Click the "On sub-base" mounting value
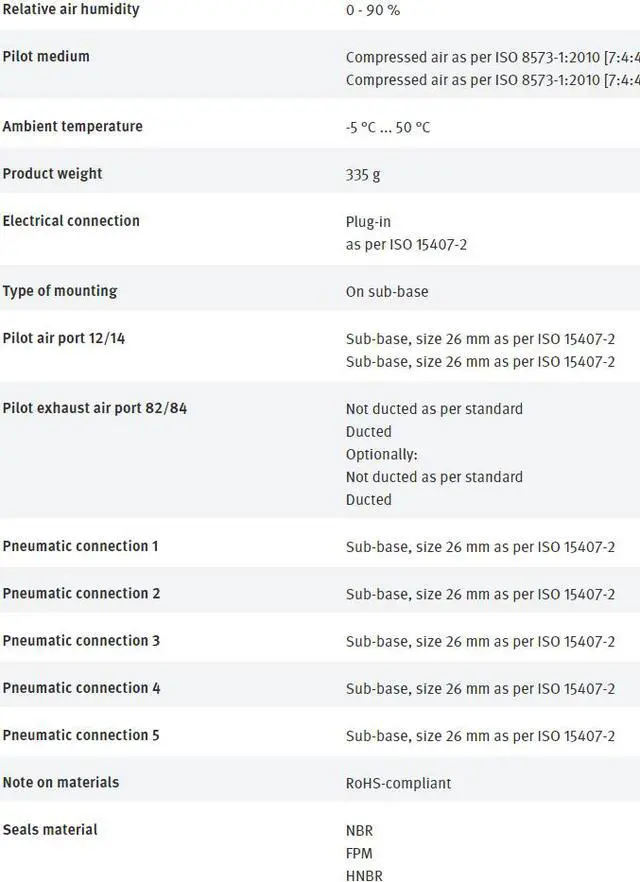The height and width of the screenshot is (882, 640). tap(387, 292)
